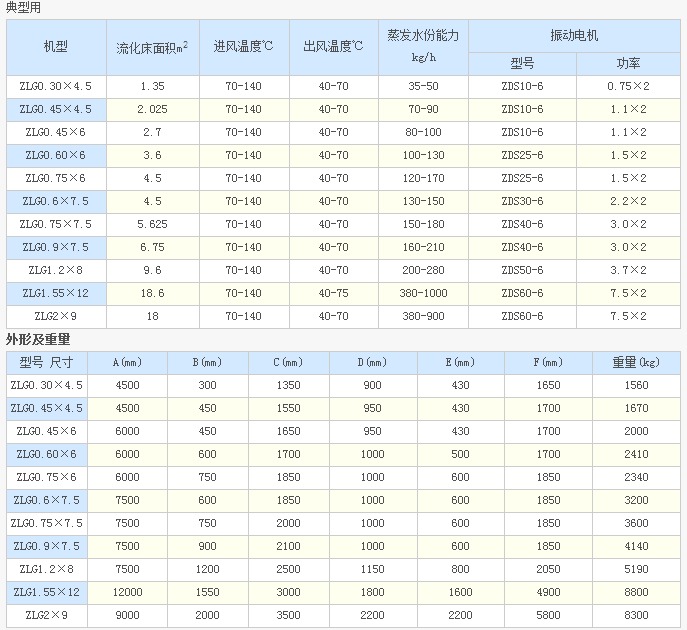
Task: Click the A(mm) column header
Action: point(128,362)
